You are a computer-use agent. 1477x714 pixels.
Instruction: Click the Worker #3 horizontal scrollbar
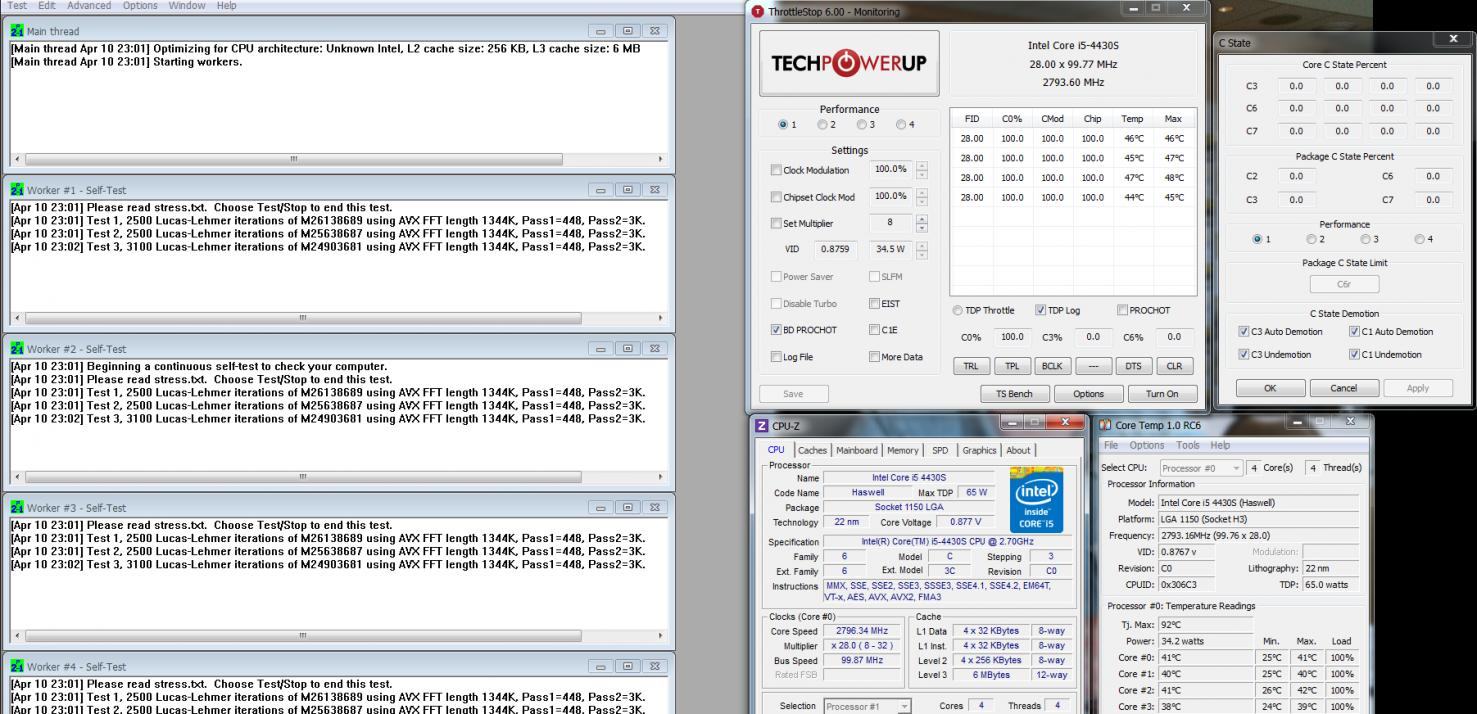338,636
